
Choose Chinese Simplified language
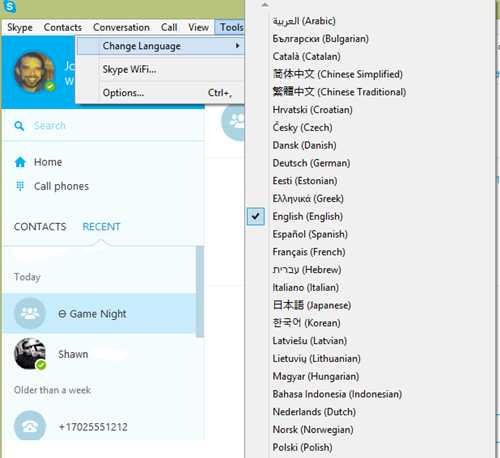[338, 74]
